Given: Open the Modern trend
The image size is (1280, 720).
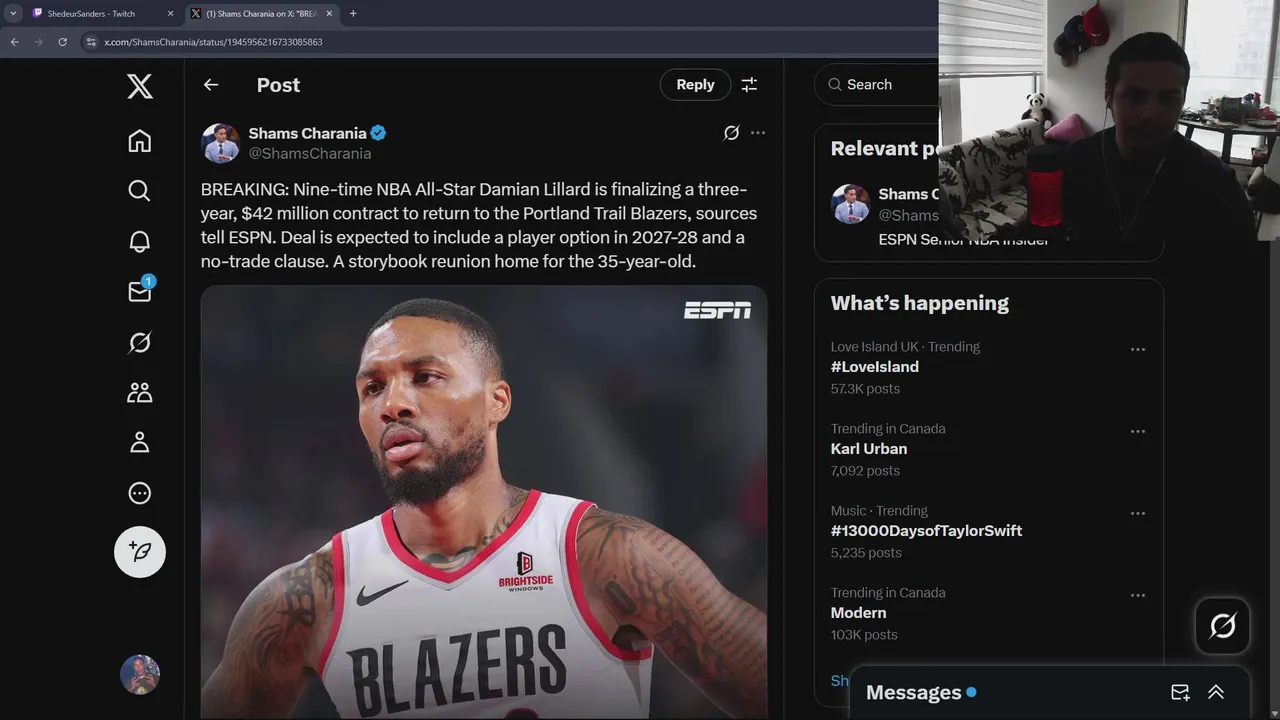Looking at the screenshot, I should [x=858, y=613].
